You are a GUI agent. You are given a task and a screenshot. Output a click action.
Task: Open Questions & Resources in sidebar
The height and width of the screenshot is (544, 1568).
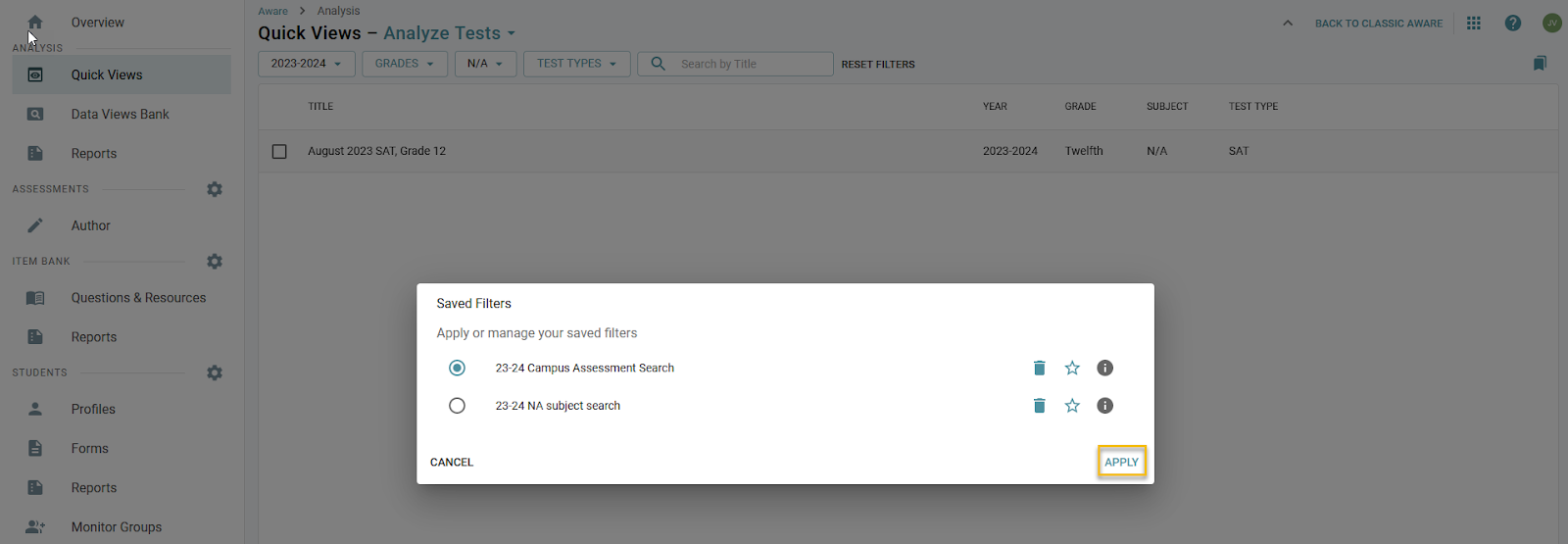(x=138, y=298)
